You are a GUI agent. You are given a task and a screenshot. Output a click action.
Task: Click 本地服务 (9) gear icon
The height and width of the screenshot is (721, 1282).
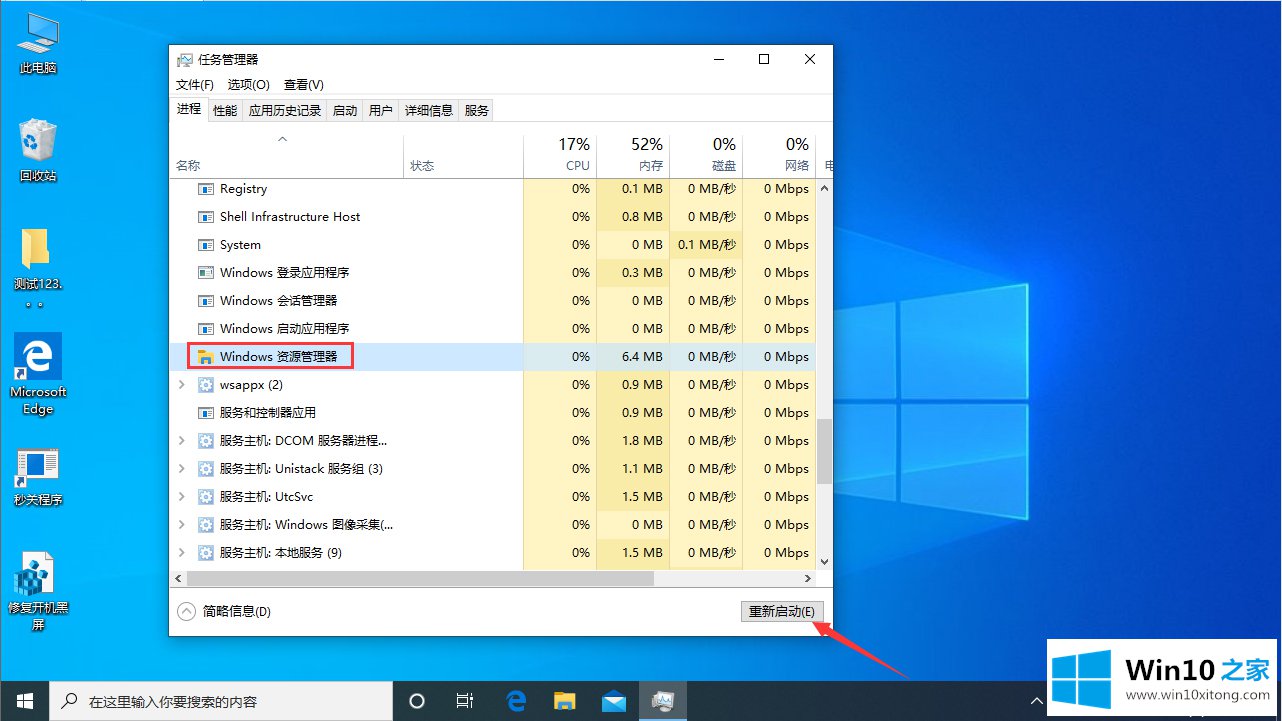tap(206, 553)
